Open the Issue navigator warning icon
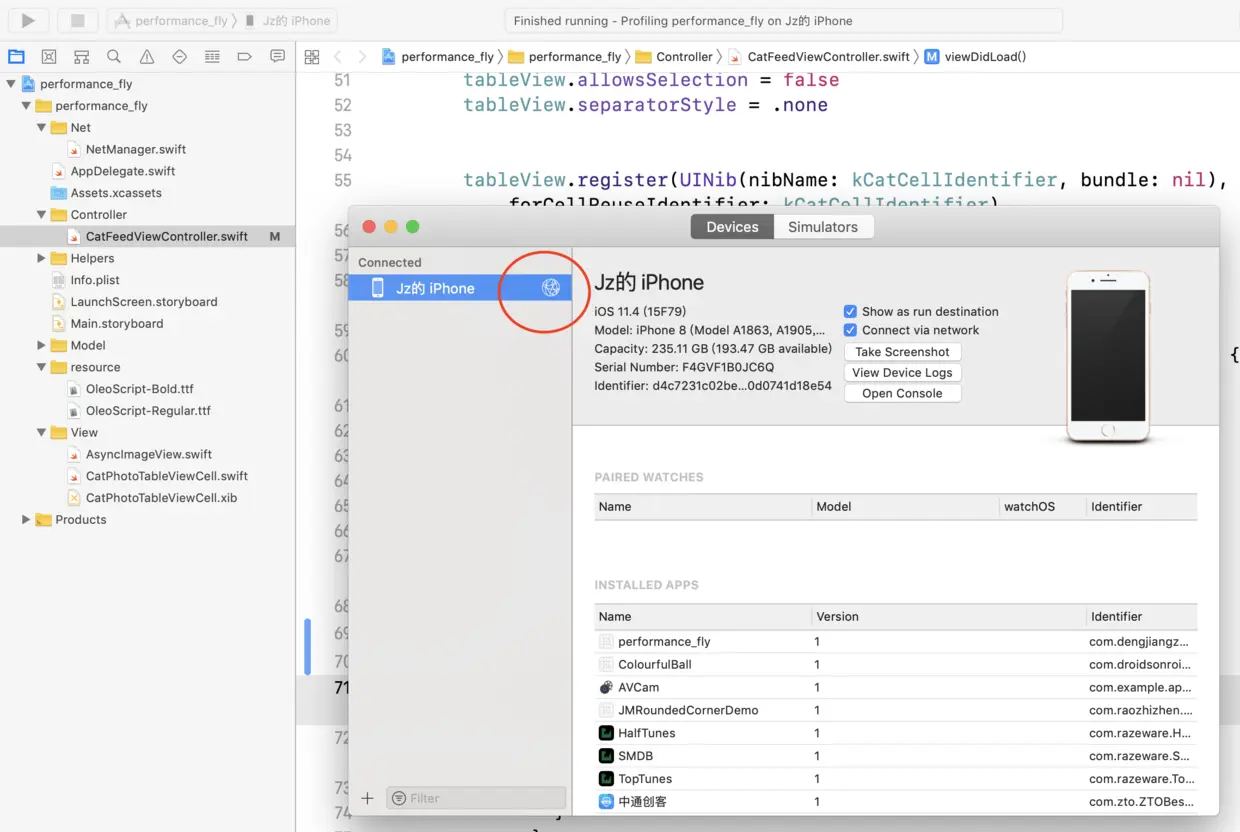This screenshot has width=1240, height=832. (147, 57)
